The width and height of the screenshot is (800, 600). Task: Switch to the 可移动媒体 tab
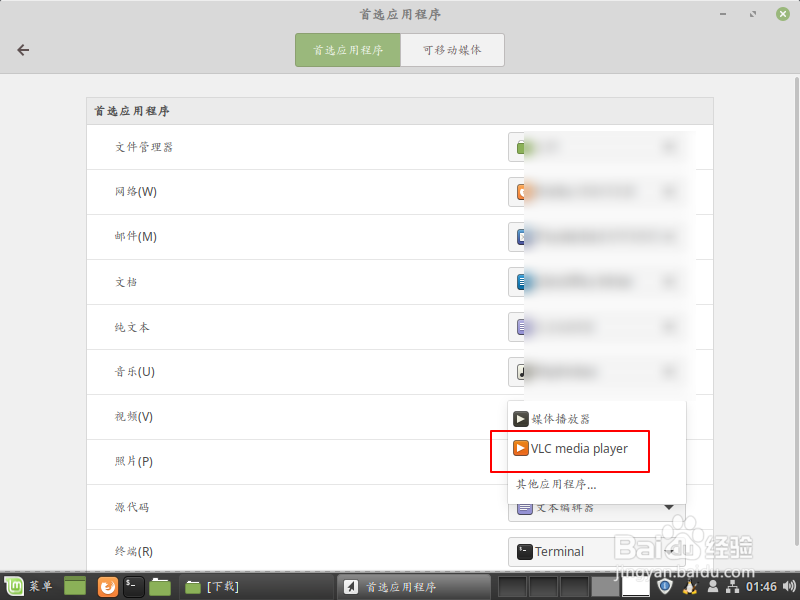coord(453,50)
